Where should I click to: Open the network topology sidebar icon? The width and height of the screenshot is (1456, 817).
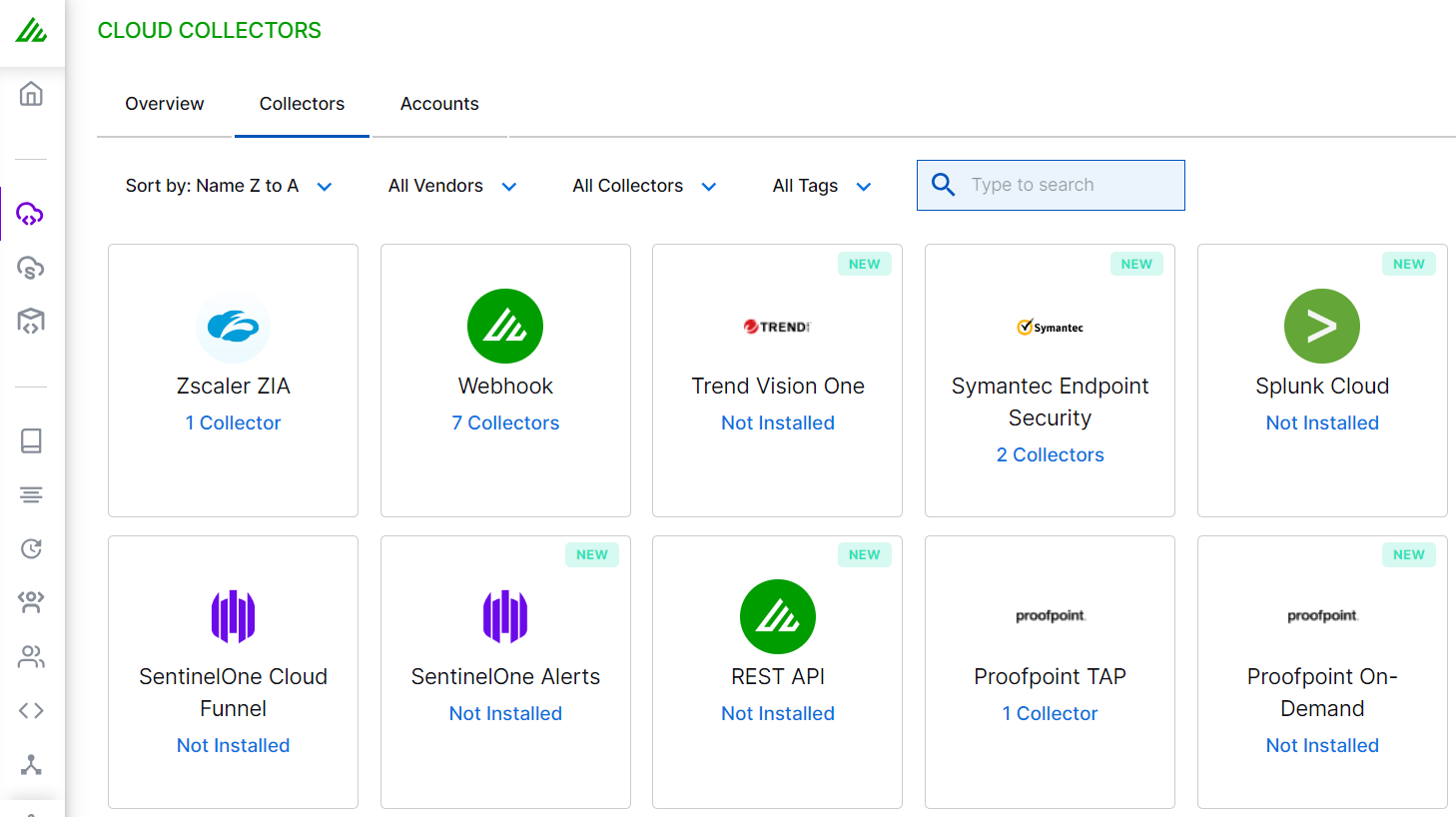pos(31,765)
